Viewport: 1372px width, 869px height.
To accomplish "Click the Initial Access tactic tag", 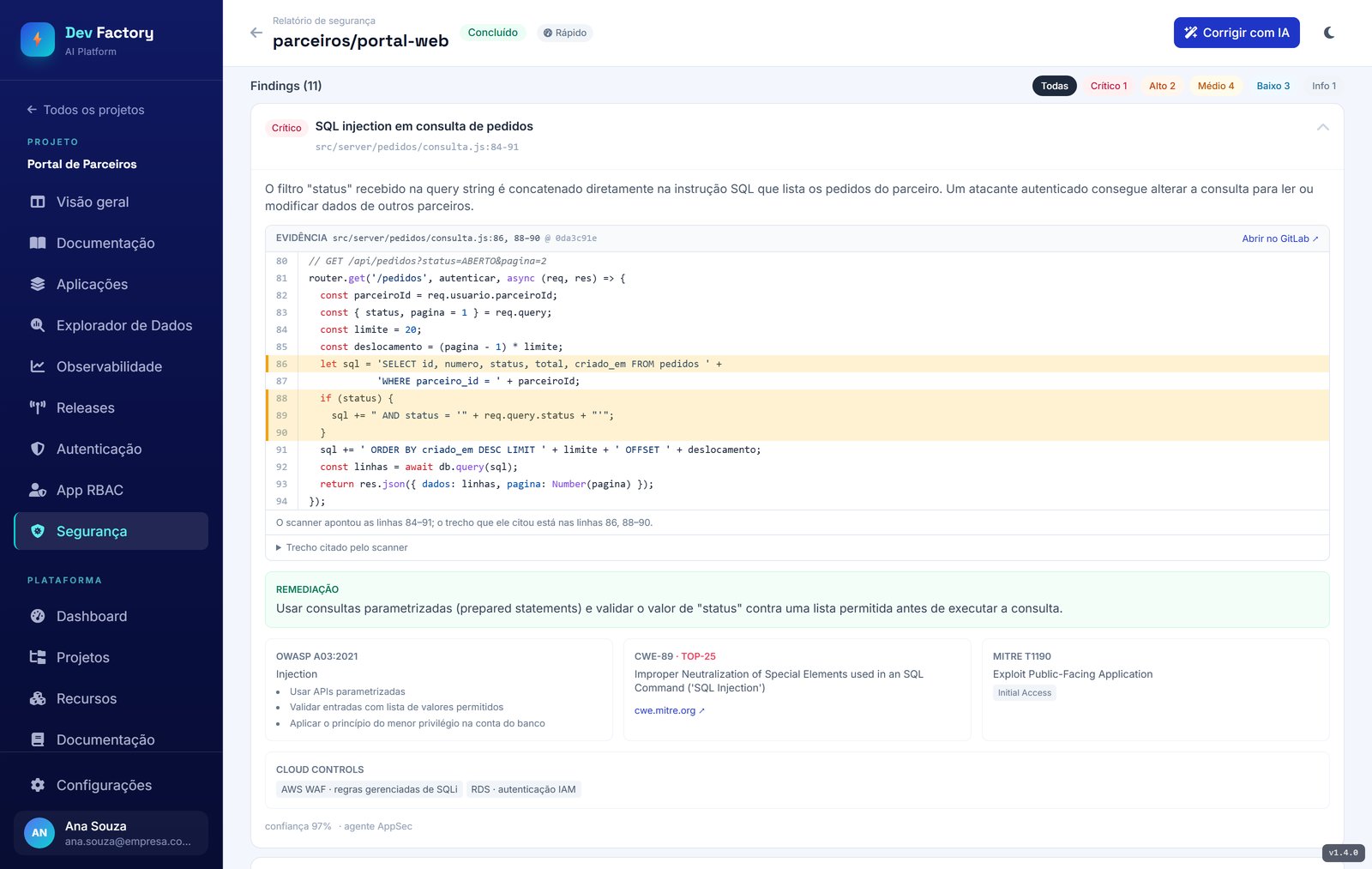I will pyautogui.click(x=1025, y=693).
